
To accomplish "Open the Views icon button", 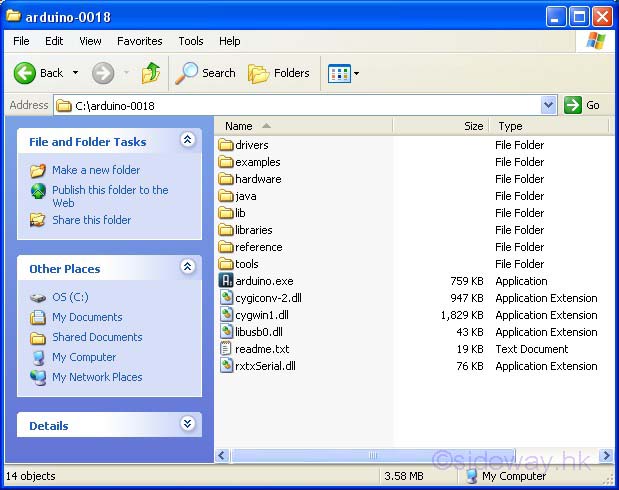I will (x=339, y=73).
